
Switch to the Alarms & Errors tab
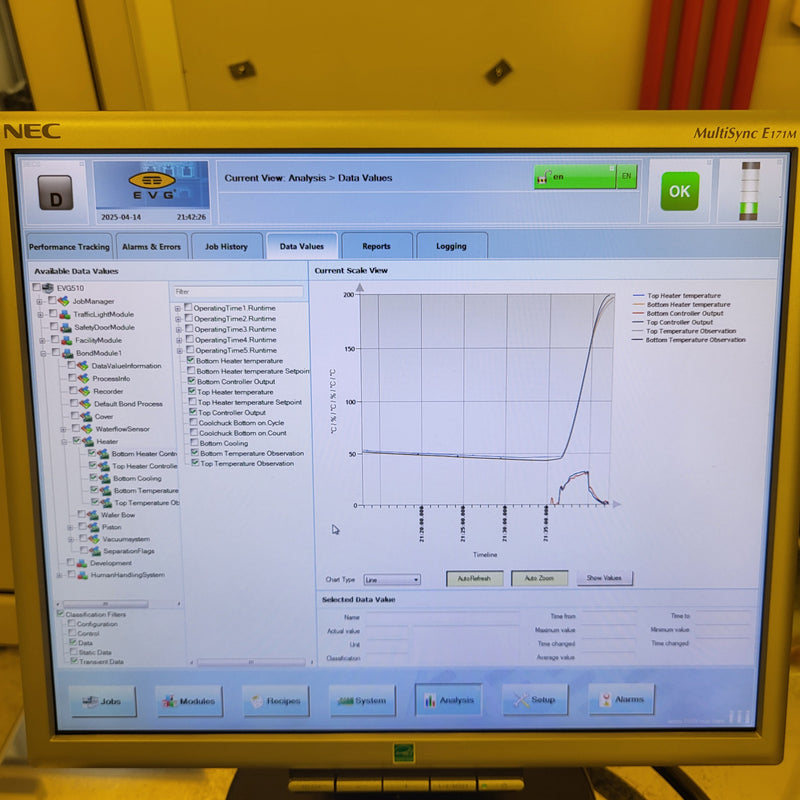pyautogui.click(x=151, y=246)
